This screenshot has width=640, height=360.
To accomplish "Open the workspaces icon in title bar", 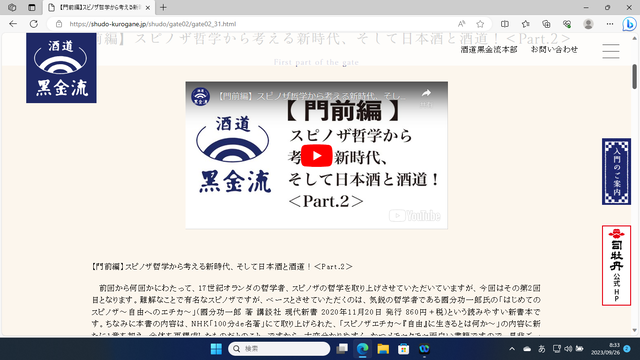I will click(x=12, y=7).
